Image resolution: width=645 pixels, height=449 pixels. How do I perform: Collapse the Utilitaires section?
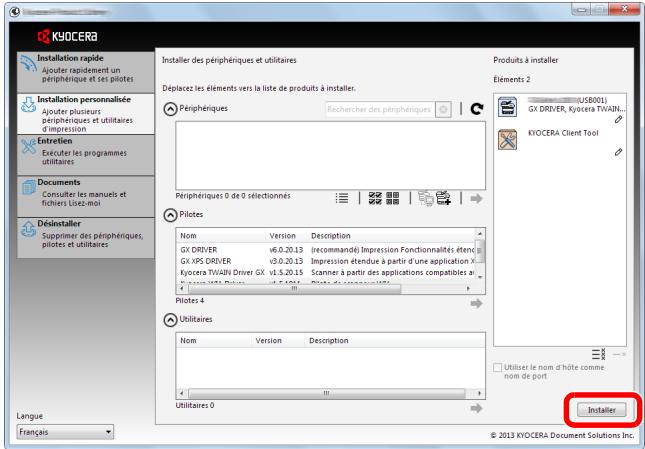[x=170, y=320]
